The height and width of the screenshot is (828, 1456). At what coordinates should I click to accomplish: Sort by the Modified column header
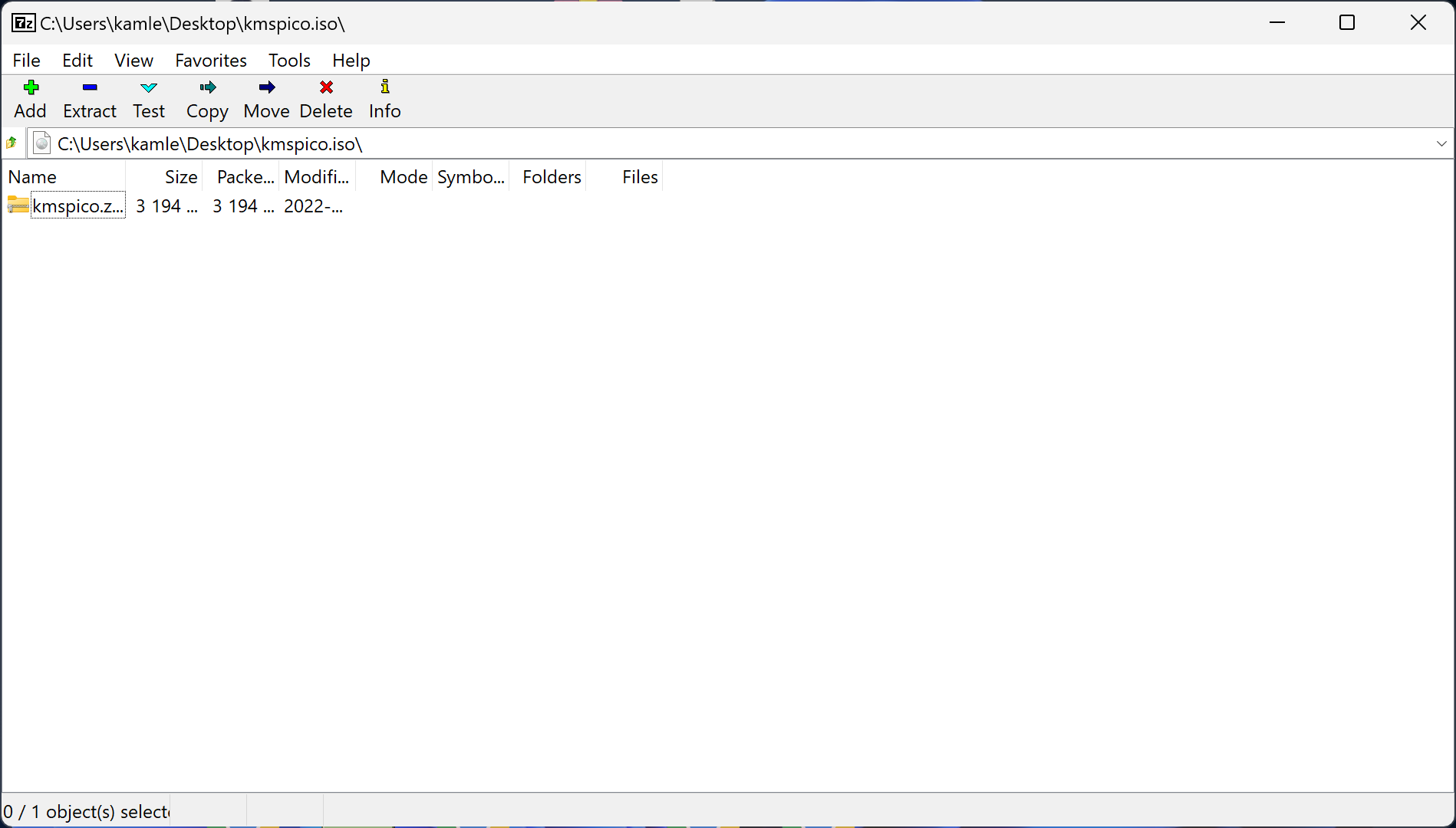318,177
